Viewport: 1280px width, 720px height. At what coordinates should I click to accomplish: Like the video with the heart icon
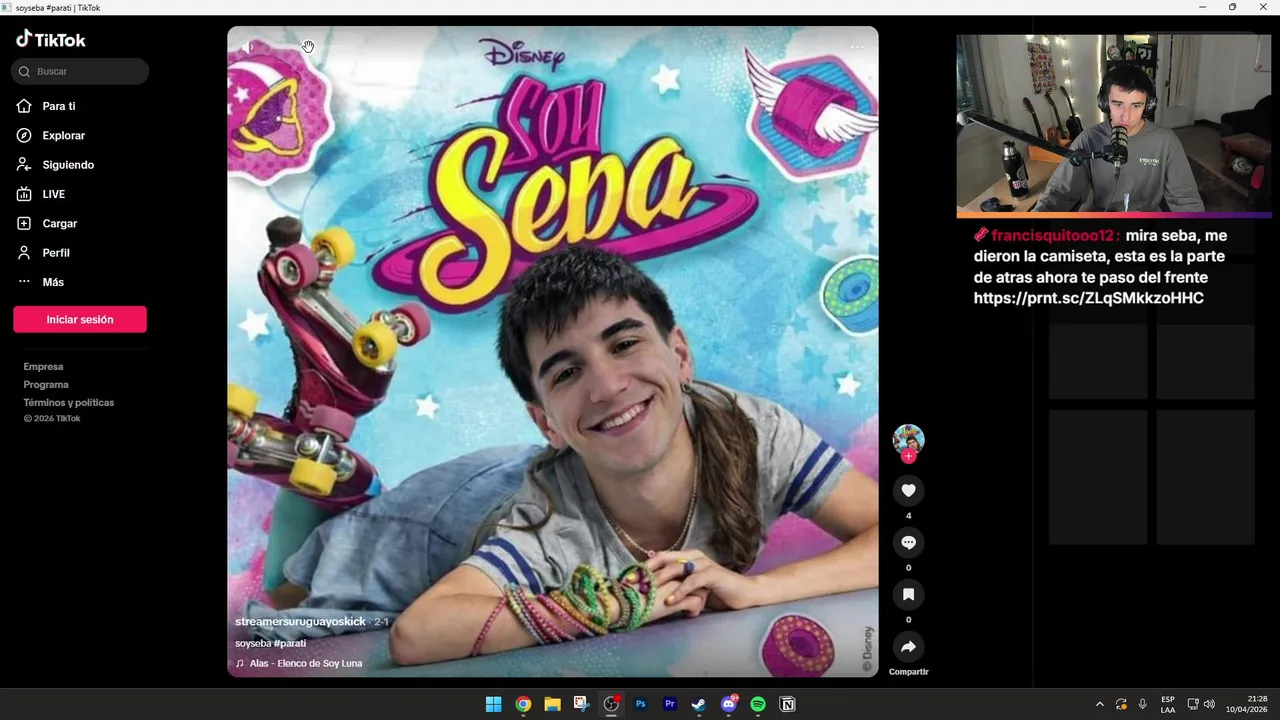point(908,490)
